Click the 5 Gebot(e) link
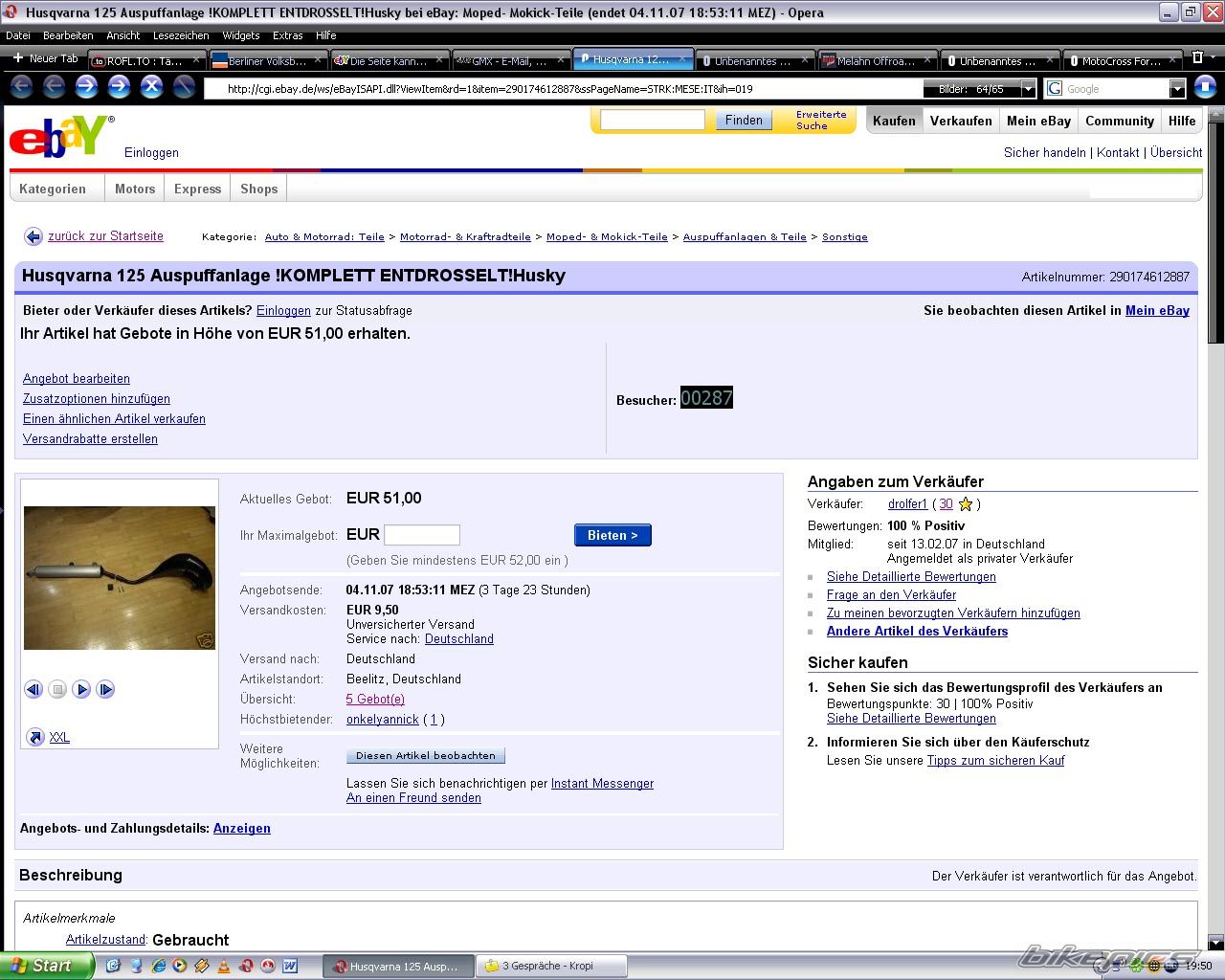 point(375,700)
